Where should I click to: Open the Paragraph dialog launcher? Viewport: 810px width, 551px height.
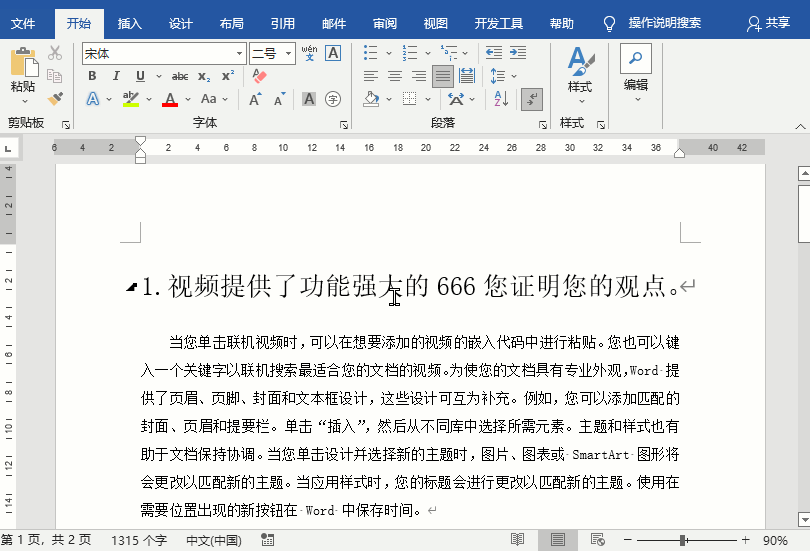[543, 124]
